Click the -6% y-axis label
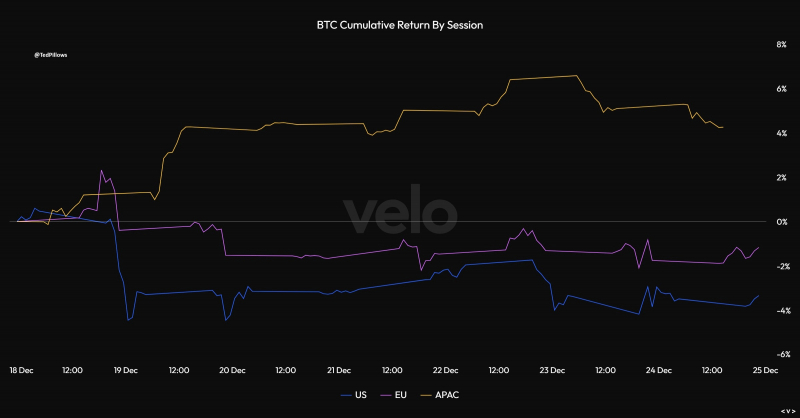This screenshot has width=800, height=418. (783, 354)
